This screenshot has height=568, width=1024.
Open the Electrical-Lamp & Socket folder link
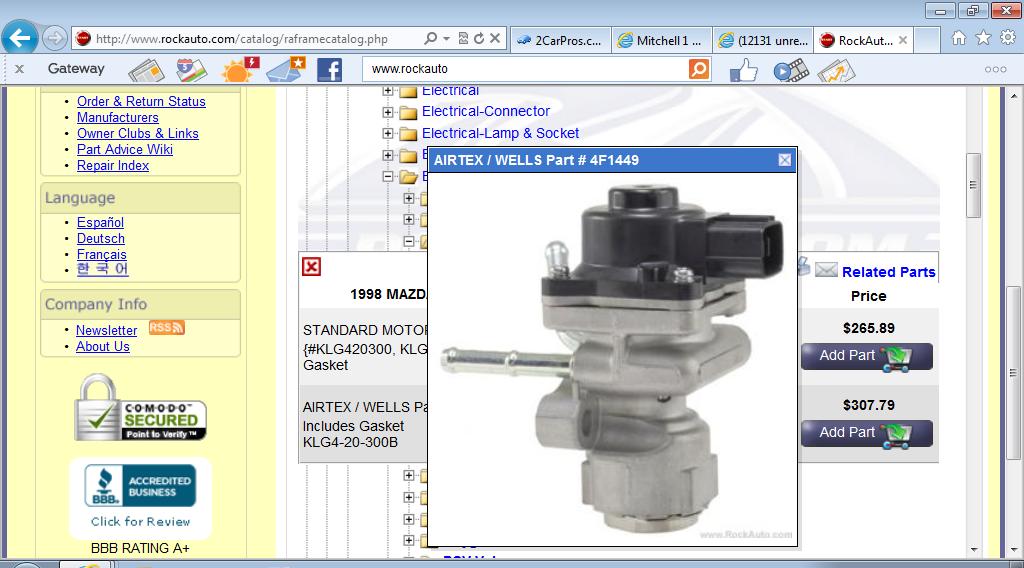tap(500, 133)
